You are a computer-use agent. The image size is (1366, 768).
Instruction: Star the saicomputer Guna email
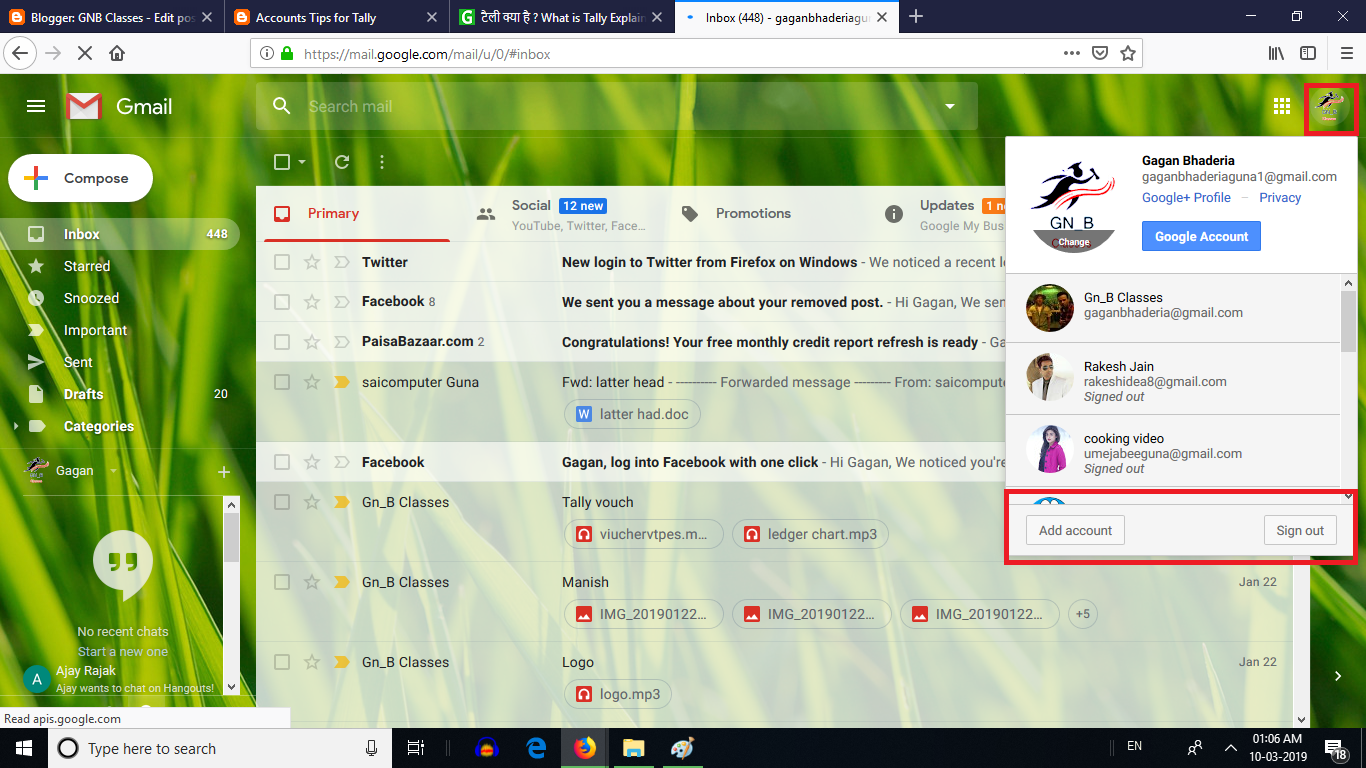point(312,382)
